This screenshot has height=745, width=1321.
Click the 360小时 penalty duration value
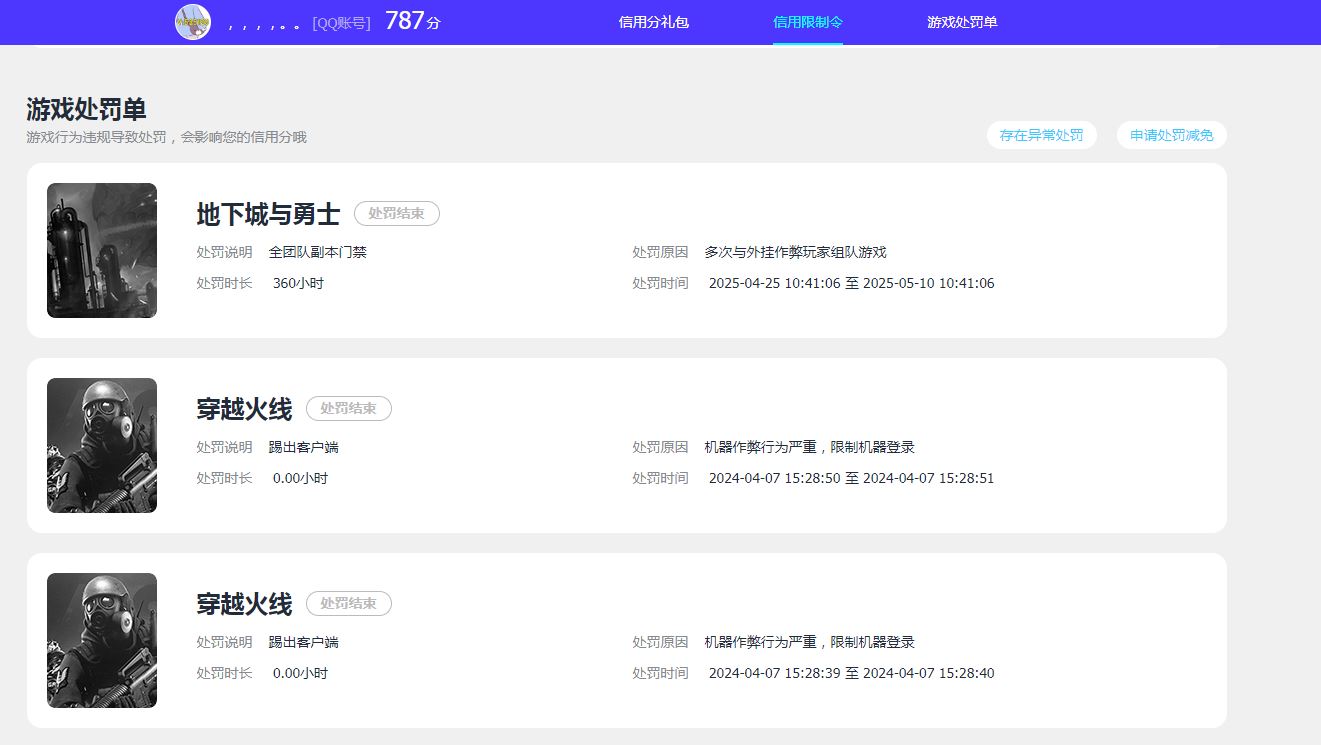[x=295, y=283]
